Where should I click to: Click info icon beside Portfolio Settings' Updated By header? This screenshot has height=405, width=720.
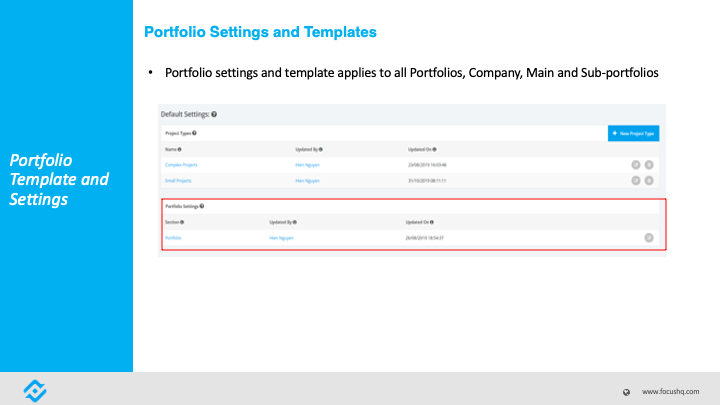pyautogui.click(x=295, y=222)
